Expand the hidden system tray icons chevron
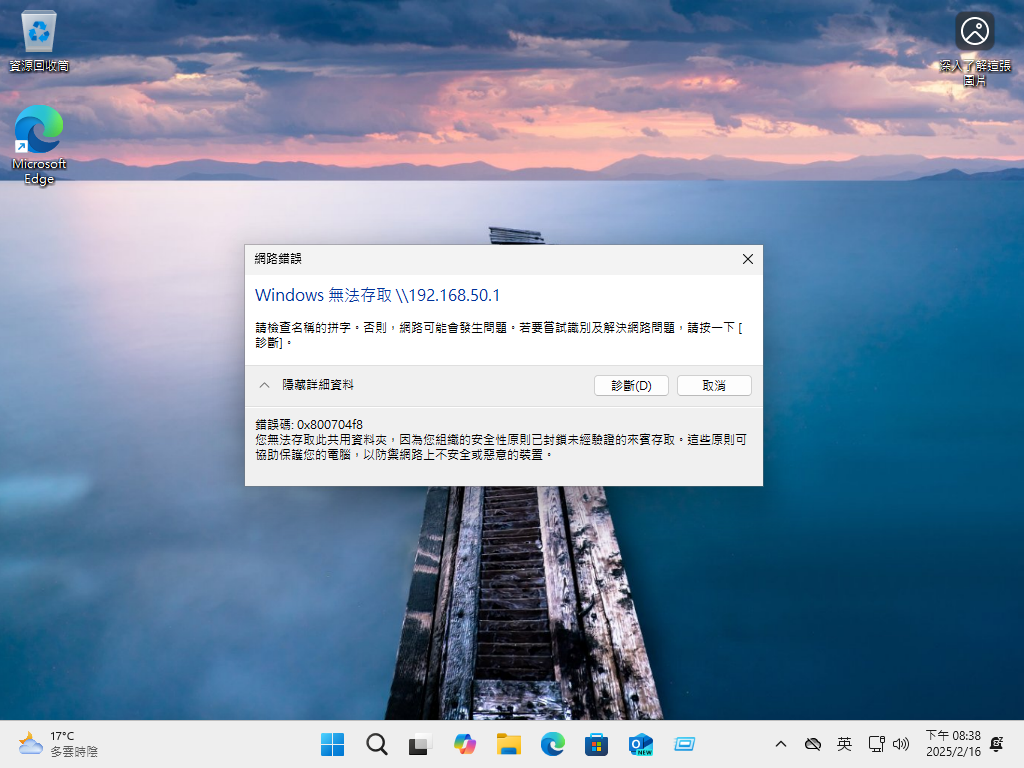The image size is (1024, 768). click(x=781, y=744)
